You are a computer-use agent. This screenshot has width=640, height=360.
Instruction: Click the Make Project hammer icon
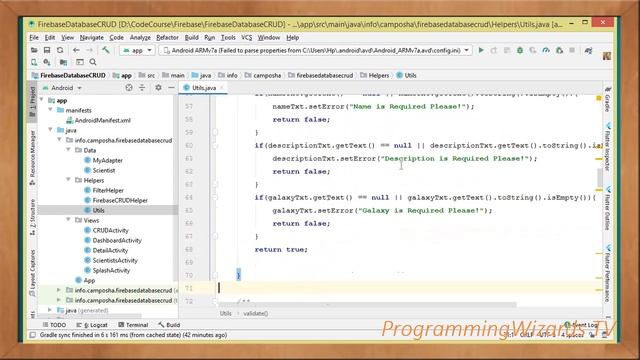[x=106, y=50]
